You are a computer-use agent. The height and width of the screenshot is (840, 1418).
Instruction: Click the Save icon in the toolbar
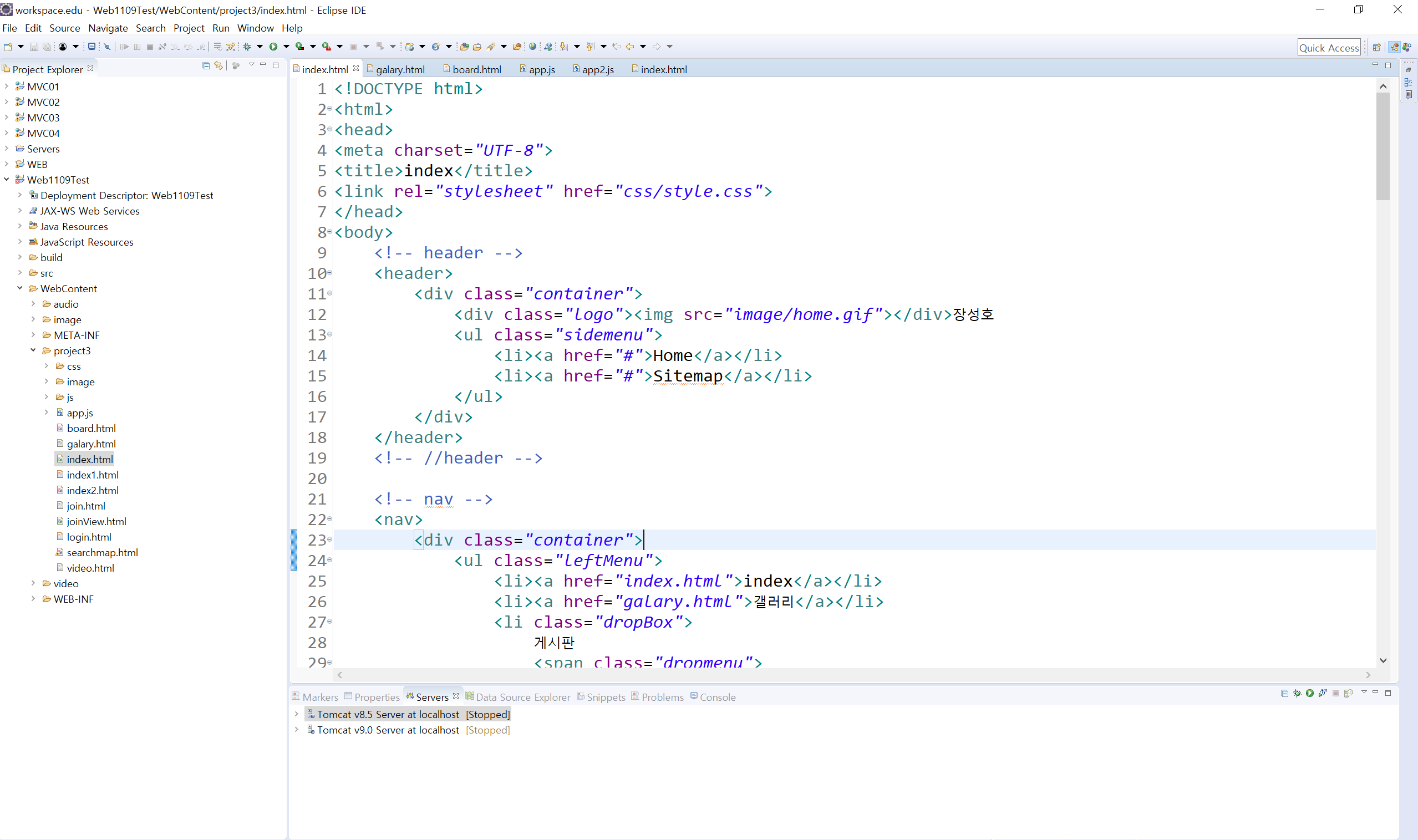point(34,47)
